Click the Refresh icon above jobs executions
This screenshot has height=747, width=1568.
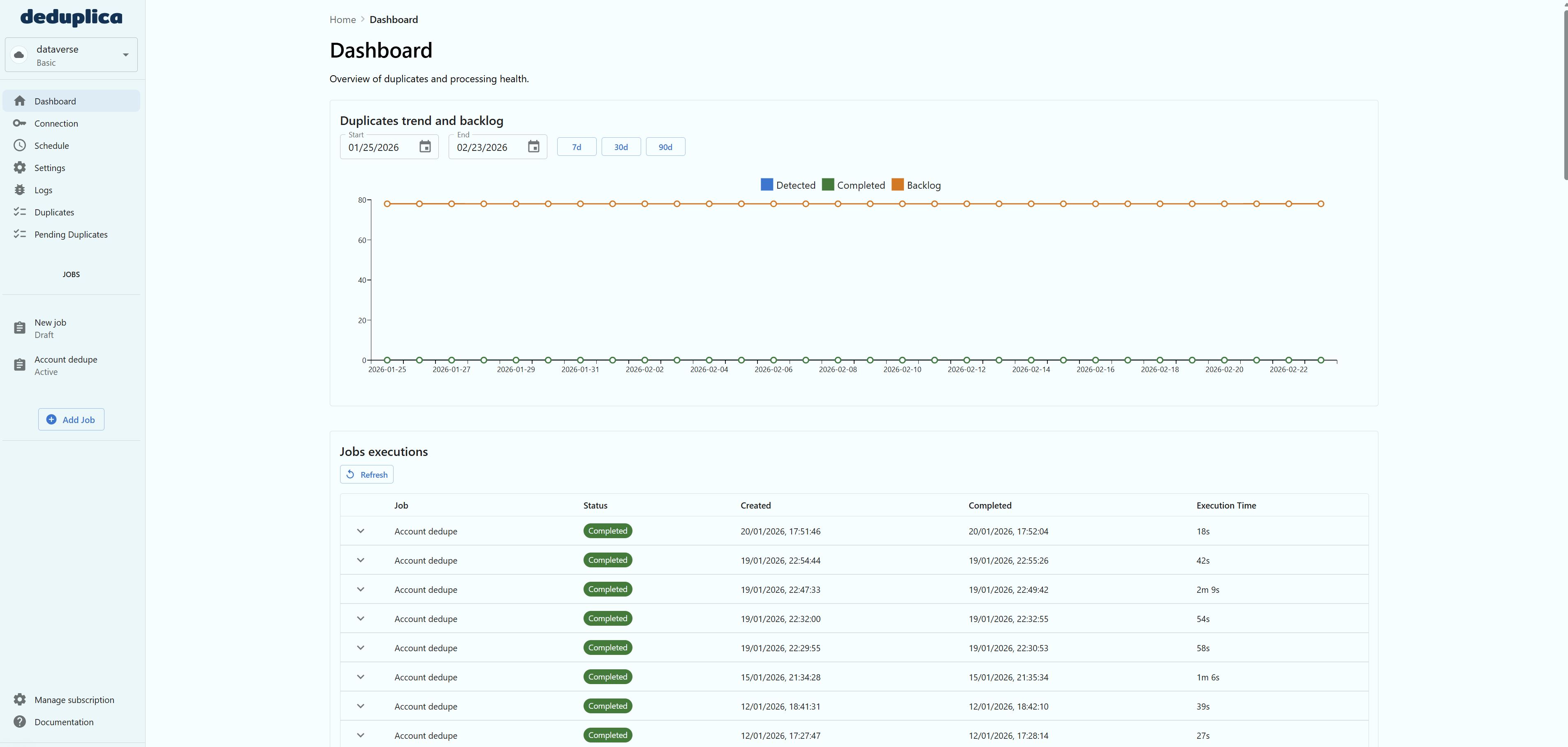click(351, 474)
